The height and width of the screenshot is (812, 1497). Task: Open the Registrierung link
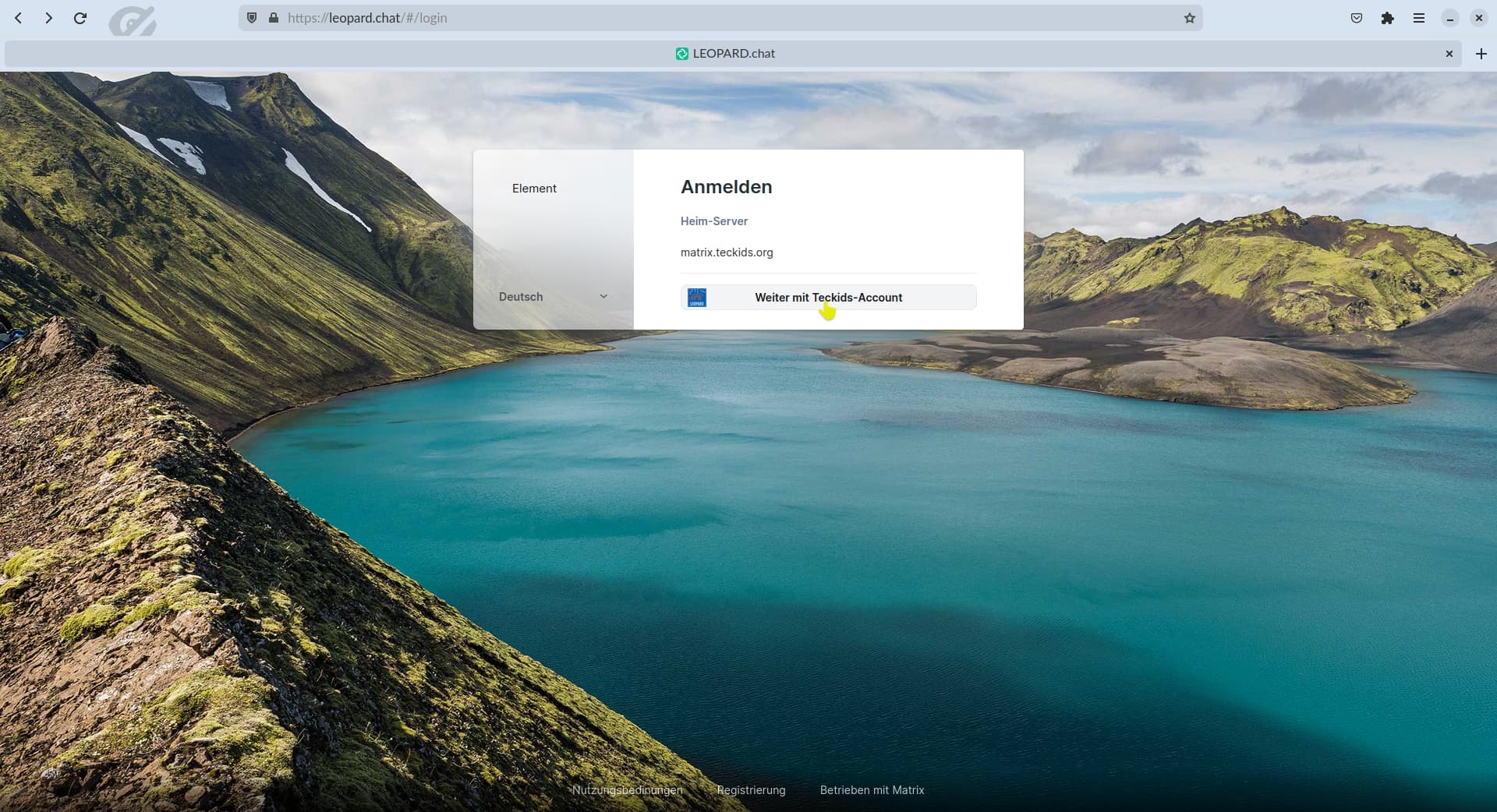click(x=751, y=790)
